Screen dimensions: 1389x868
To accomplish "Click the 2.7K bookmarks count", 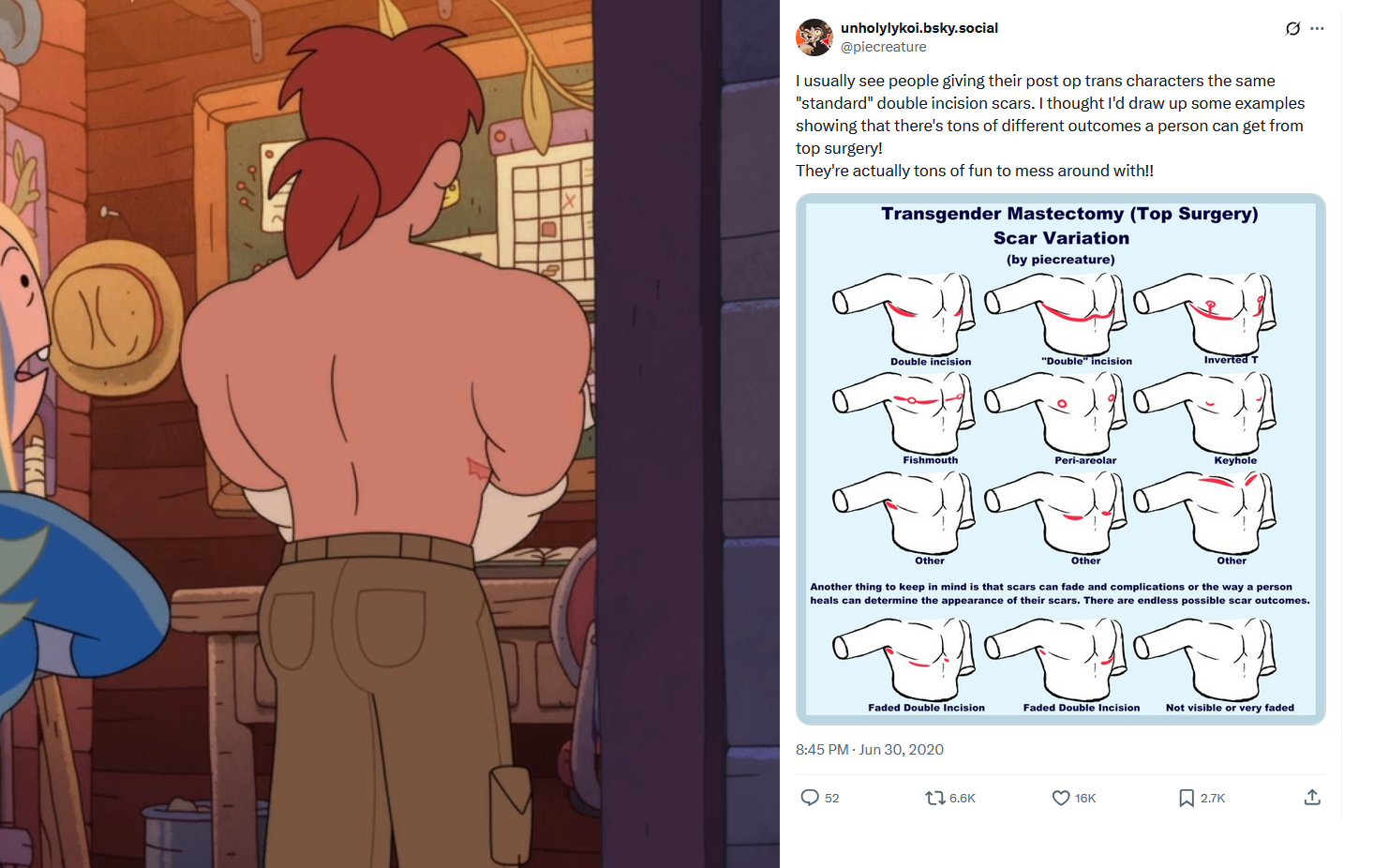I will point(1213,799).
